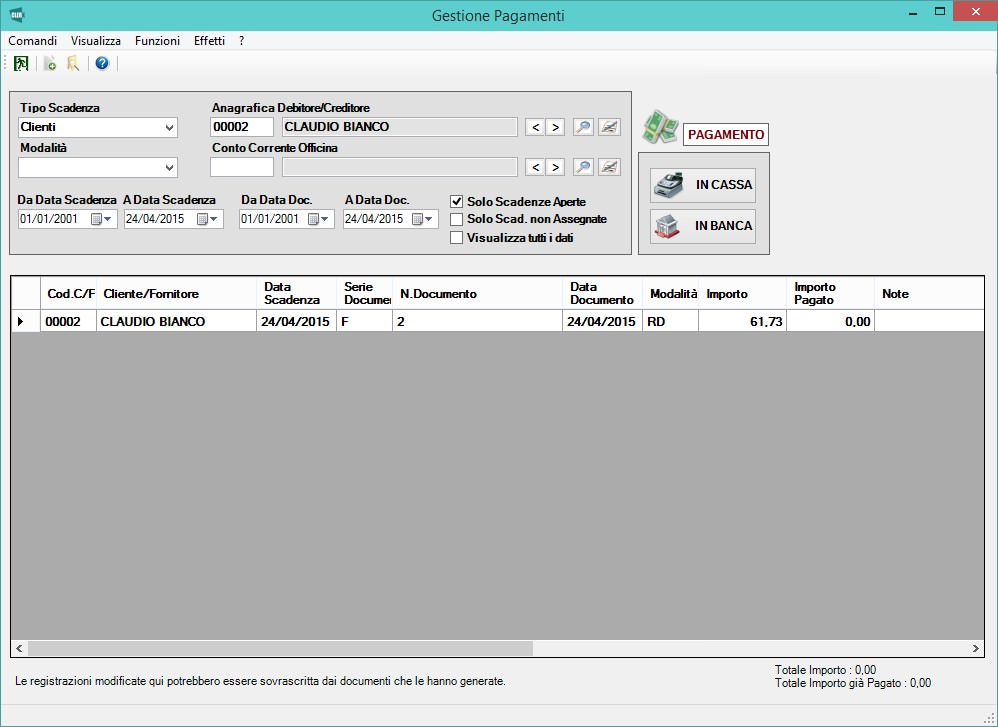Viewport: 998px width, 727px height.
Task: Go to next Anagrafica record with the > arrow
Action: (x=555, y=127)
